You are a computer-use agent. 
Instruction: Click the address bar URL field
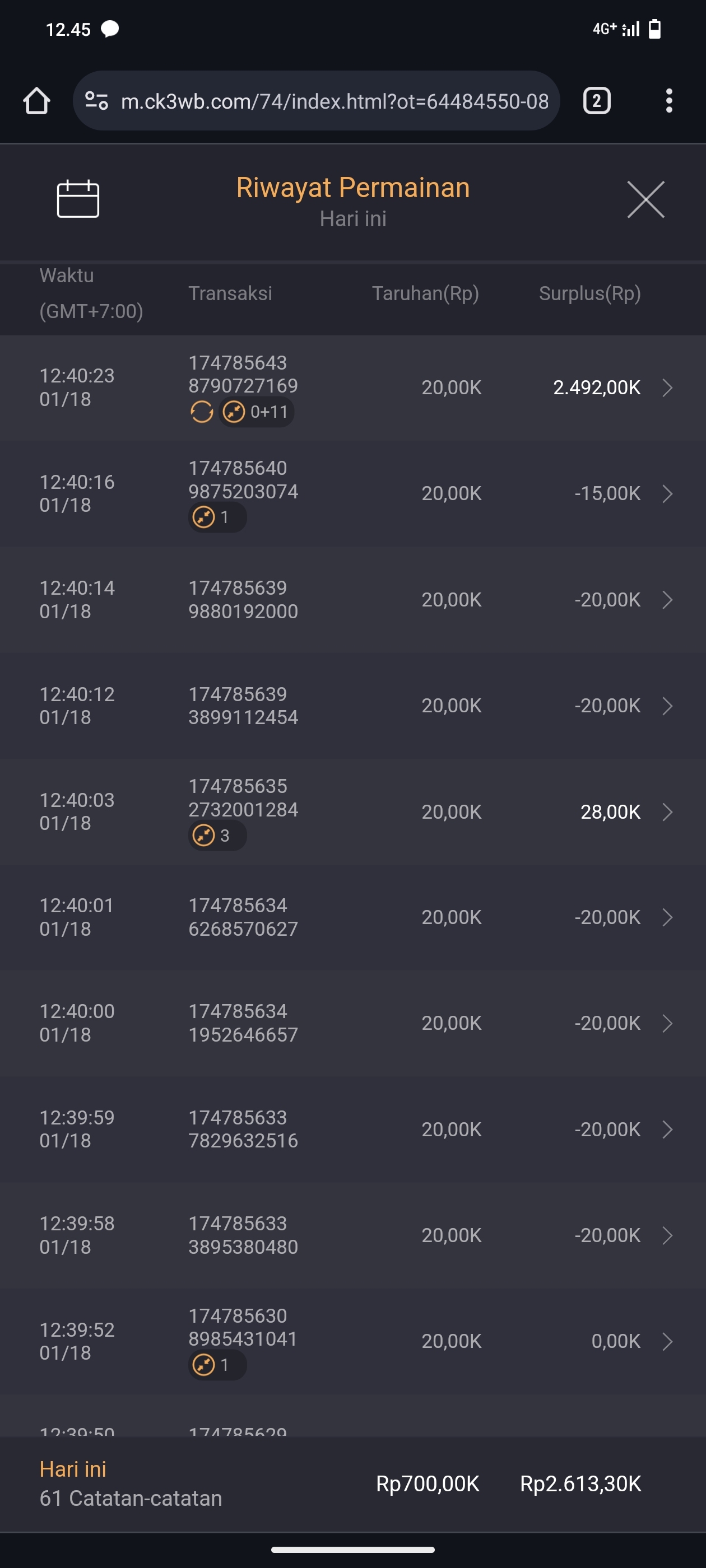pyautogui.click(x=335, y=101)
